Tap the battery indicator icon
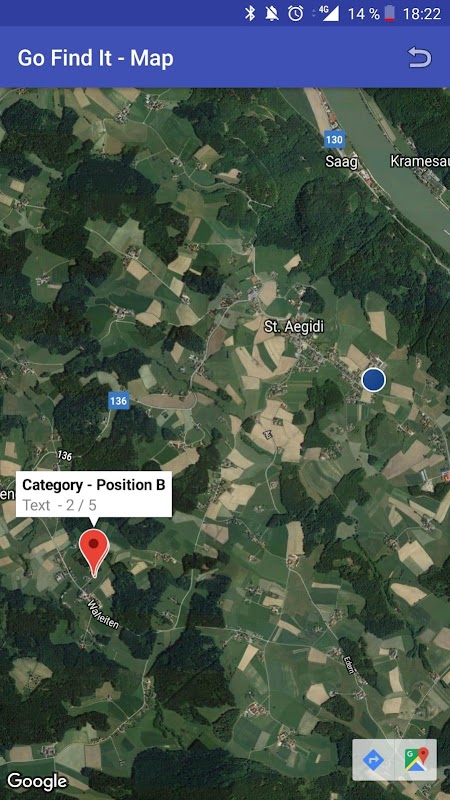This screenshot has width=450, height=800. coord(390,13)
